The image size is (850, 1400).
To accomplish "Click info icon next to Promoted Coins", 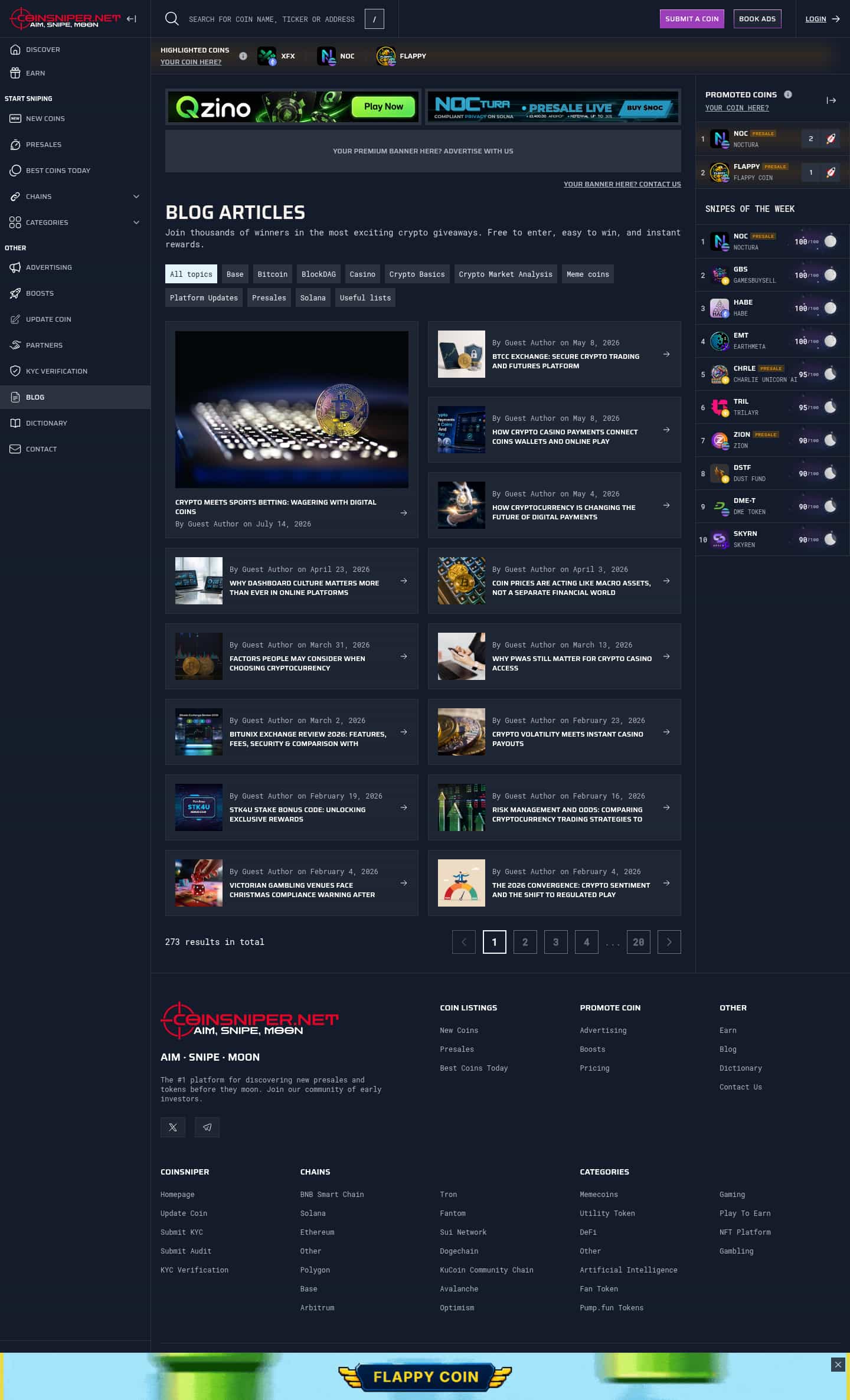I will pos(788,94).
